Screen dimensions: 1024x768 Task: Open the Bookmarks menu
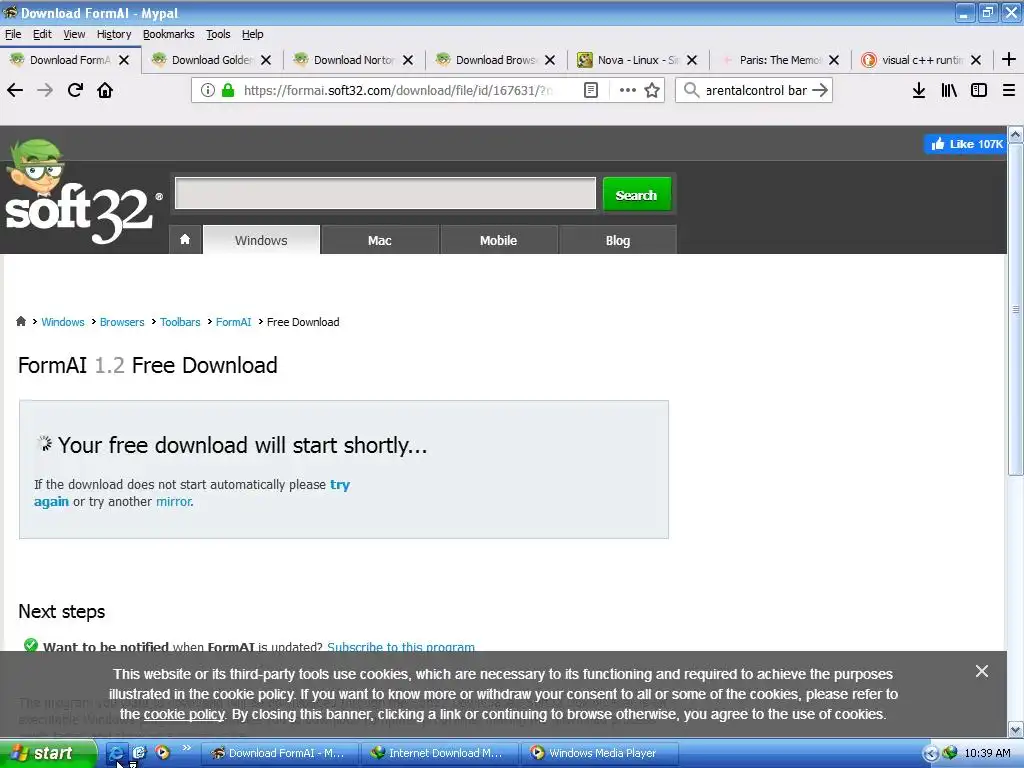(x=168, y=34)
